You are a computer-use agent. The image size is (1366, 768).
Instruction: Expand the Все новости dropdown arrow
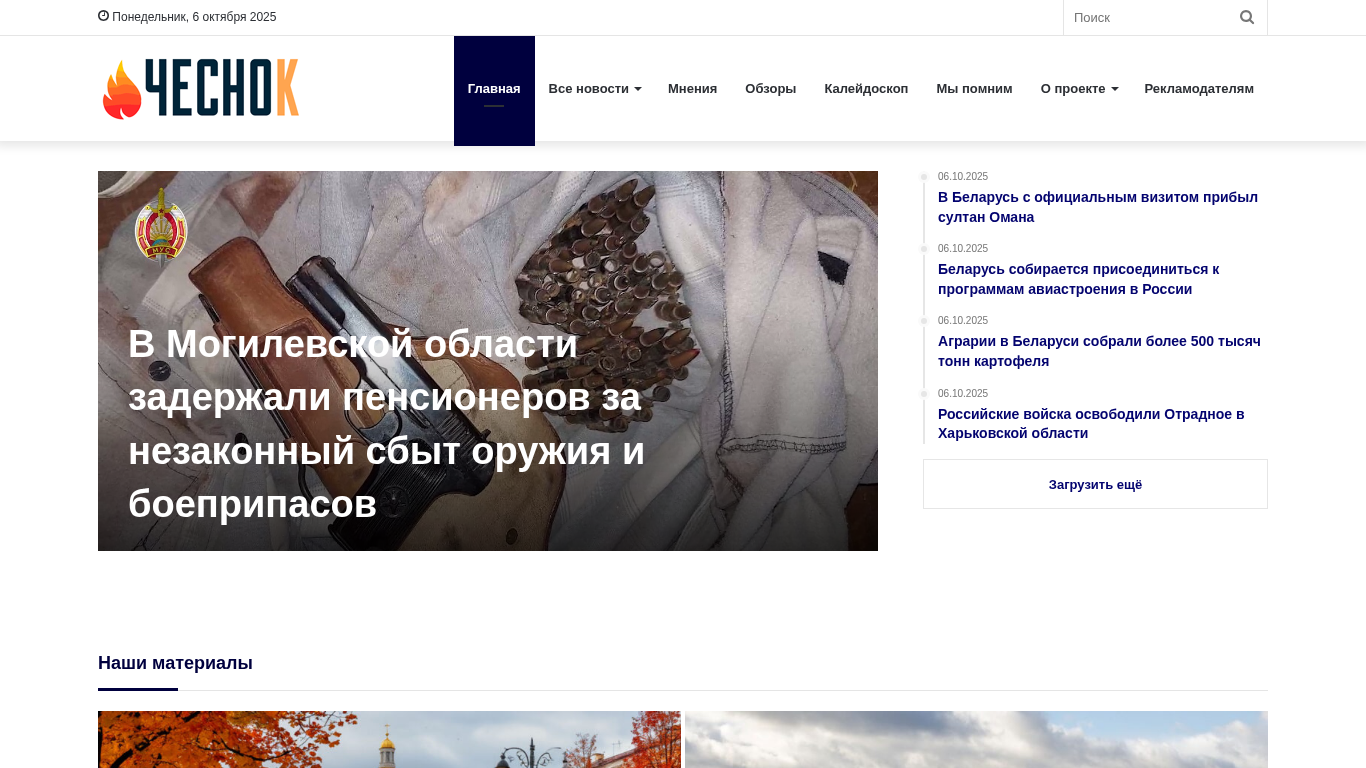(x=638, y=89)
